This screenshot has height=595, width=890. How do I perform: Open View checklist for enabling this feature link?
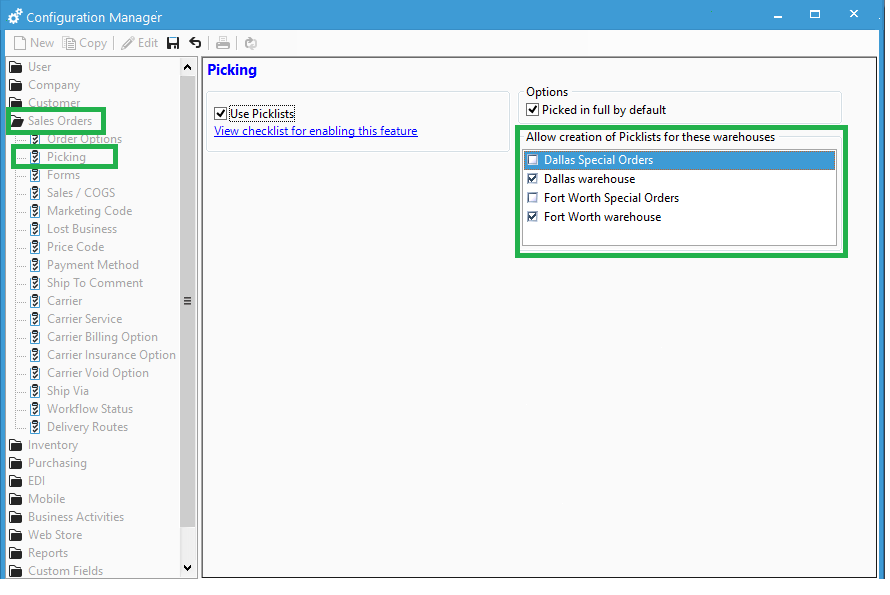coord(316,131)
